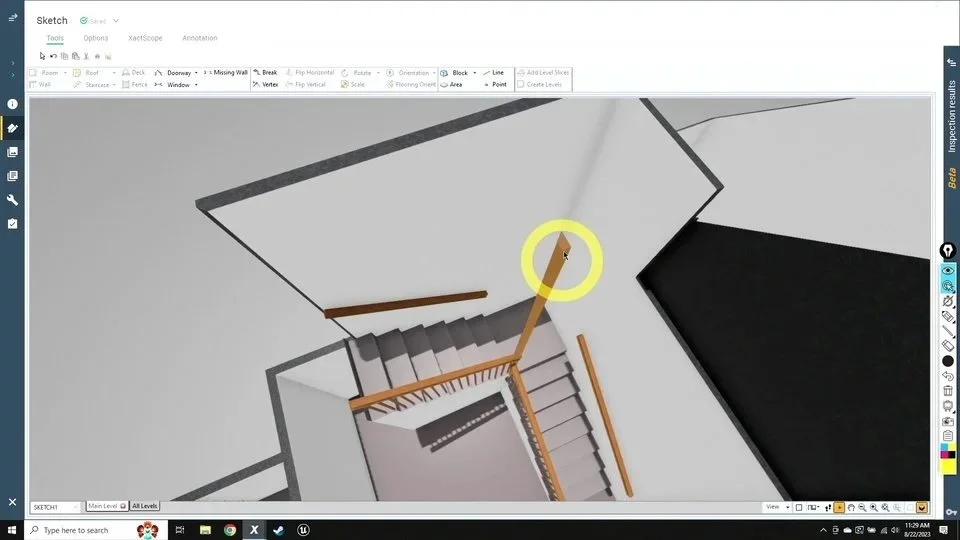
Task: Open Unreal Engine from the taskbar
Action: [x=303, y=530]
